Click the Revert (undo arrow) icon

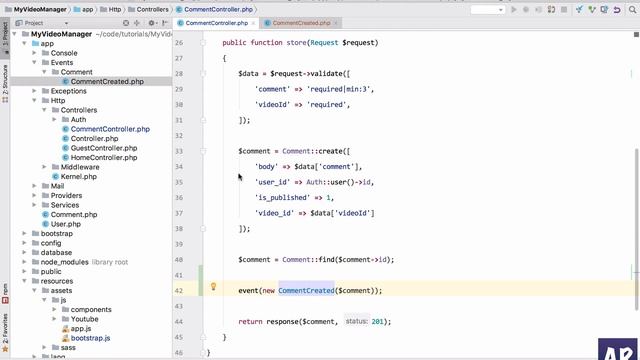point(617,9)
